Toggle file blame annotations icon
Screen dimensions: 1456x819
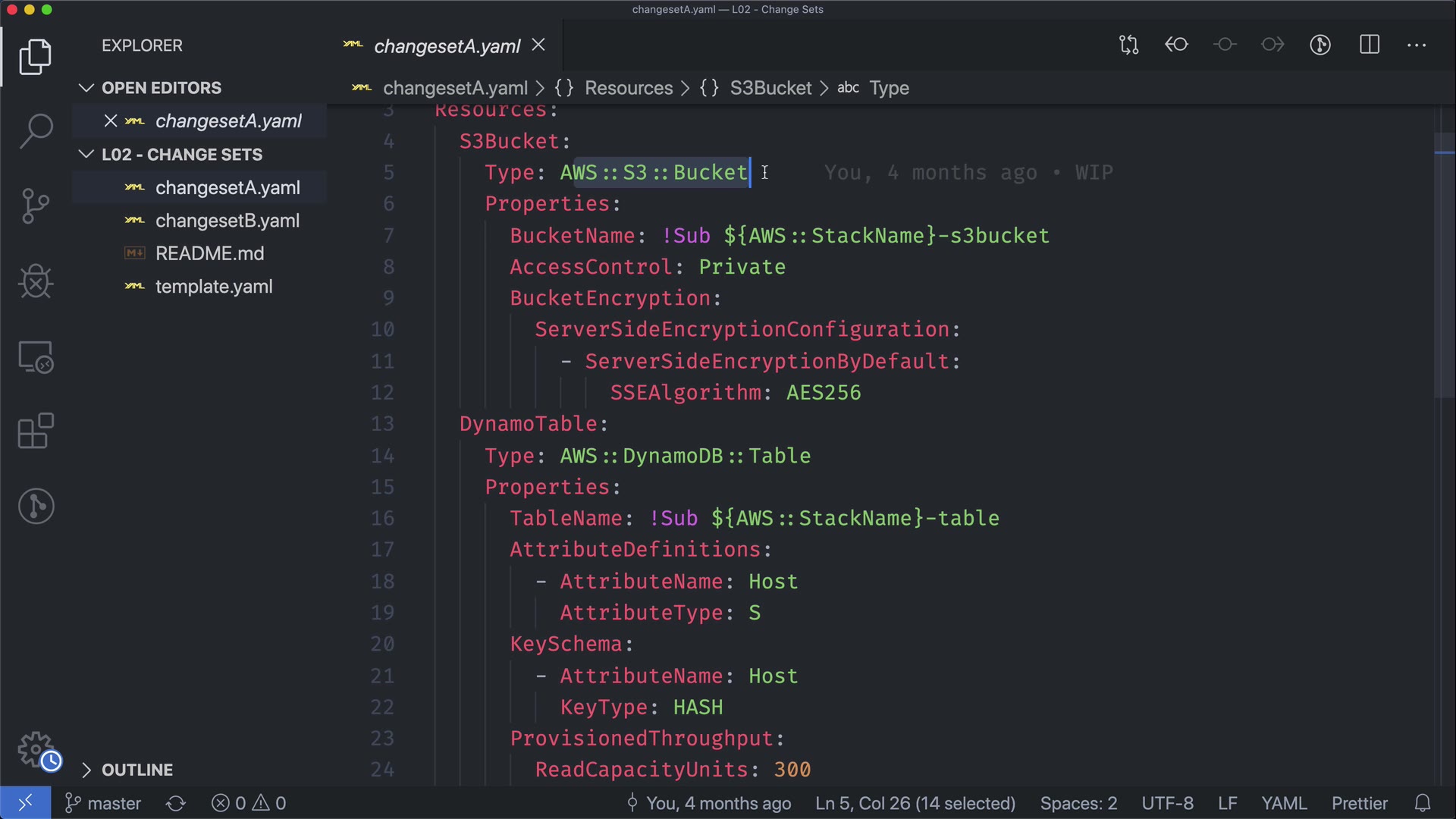coord(1320,45)
